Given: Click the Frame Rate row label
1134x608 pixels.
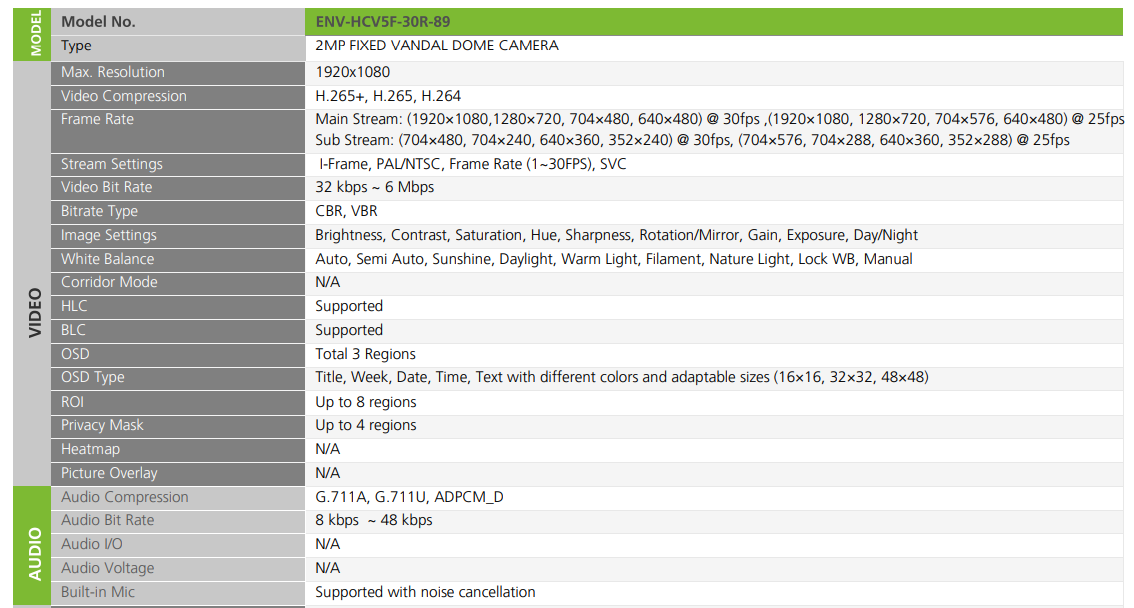Looking at the screenshot, I should click(97, 119).
